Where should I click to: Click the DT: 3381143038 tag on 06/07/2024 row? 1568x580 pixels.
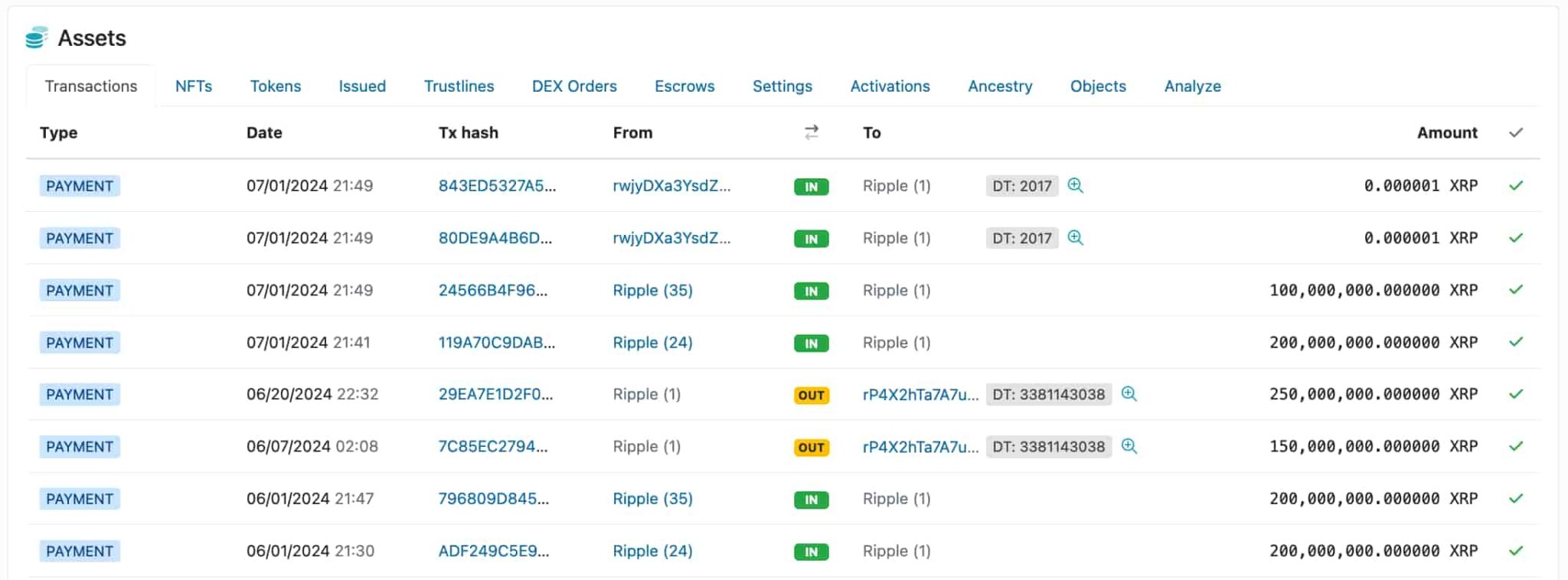pos(1048,447)
